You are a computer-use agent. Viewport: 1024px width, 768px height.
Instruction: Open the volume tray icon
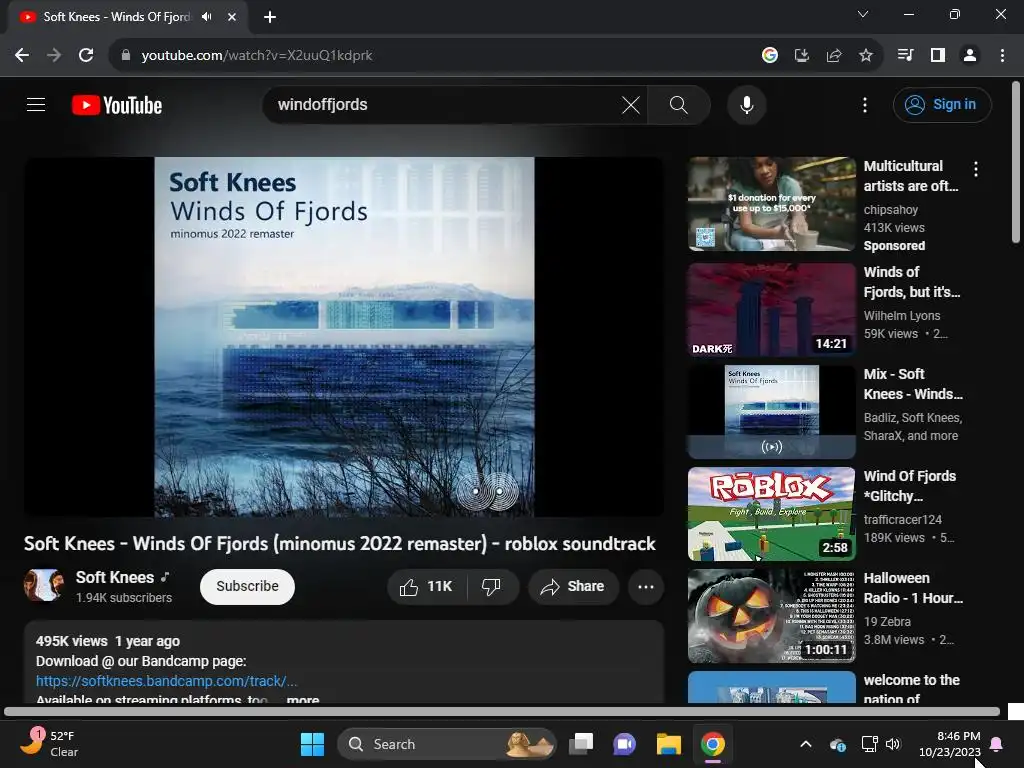point(893,744)
